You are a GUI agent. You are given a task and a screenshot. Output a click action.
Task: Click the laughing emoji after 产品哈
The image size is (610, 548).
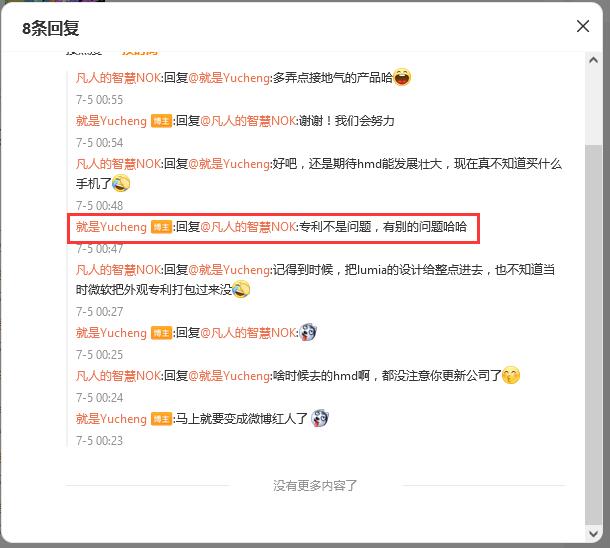click(402, 77)
